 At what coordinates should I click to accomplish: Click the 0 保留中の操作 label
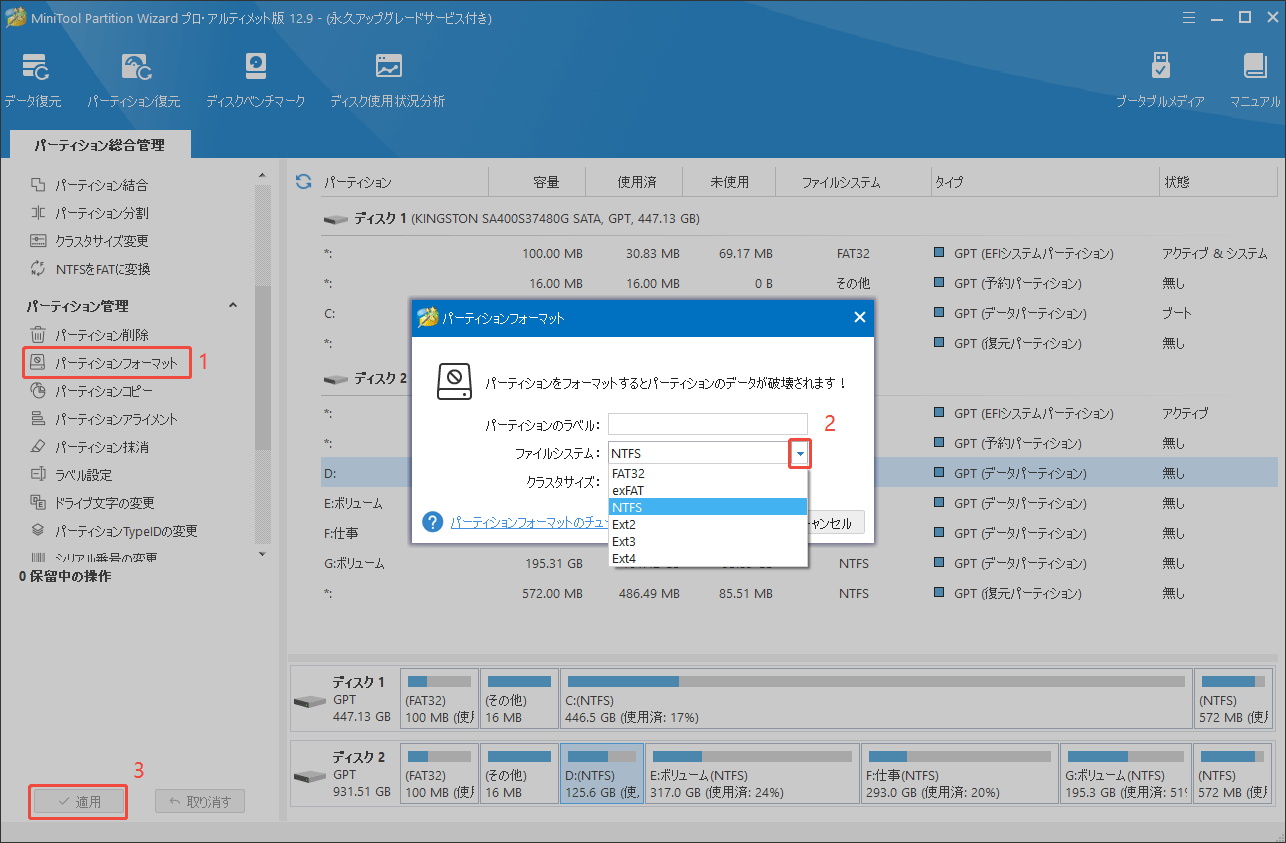click(65, 577)
